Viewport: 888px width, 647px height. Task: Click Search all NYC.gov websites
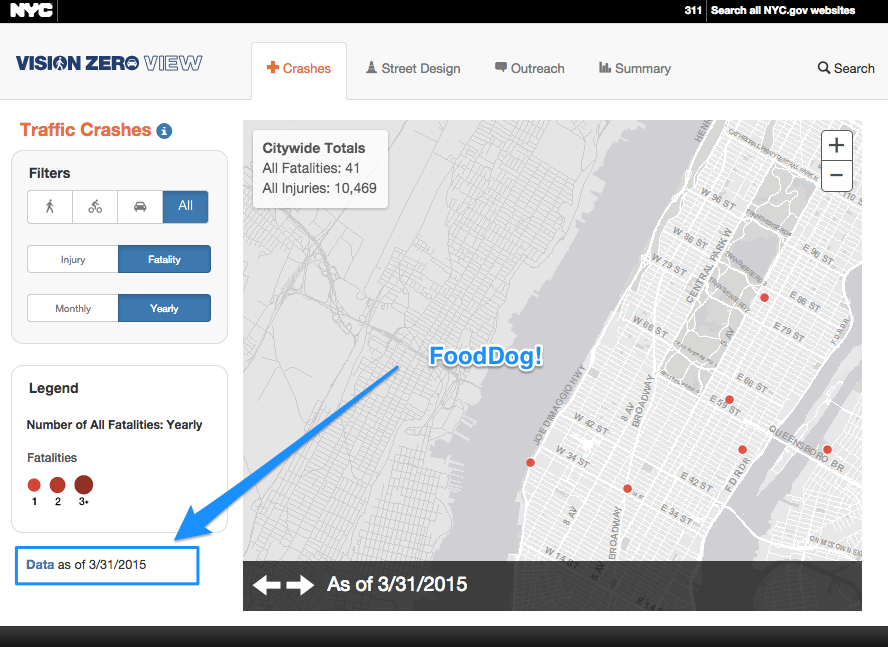tap(783, 10)
